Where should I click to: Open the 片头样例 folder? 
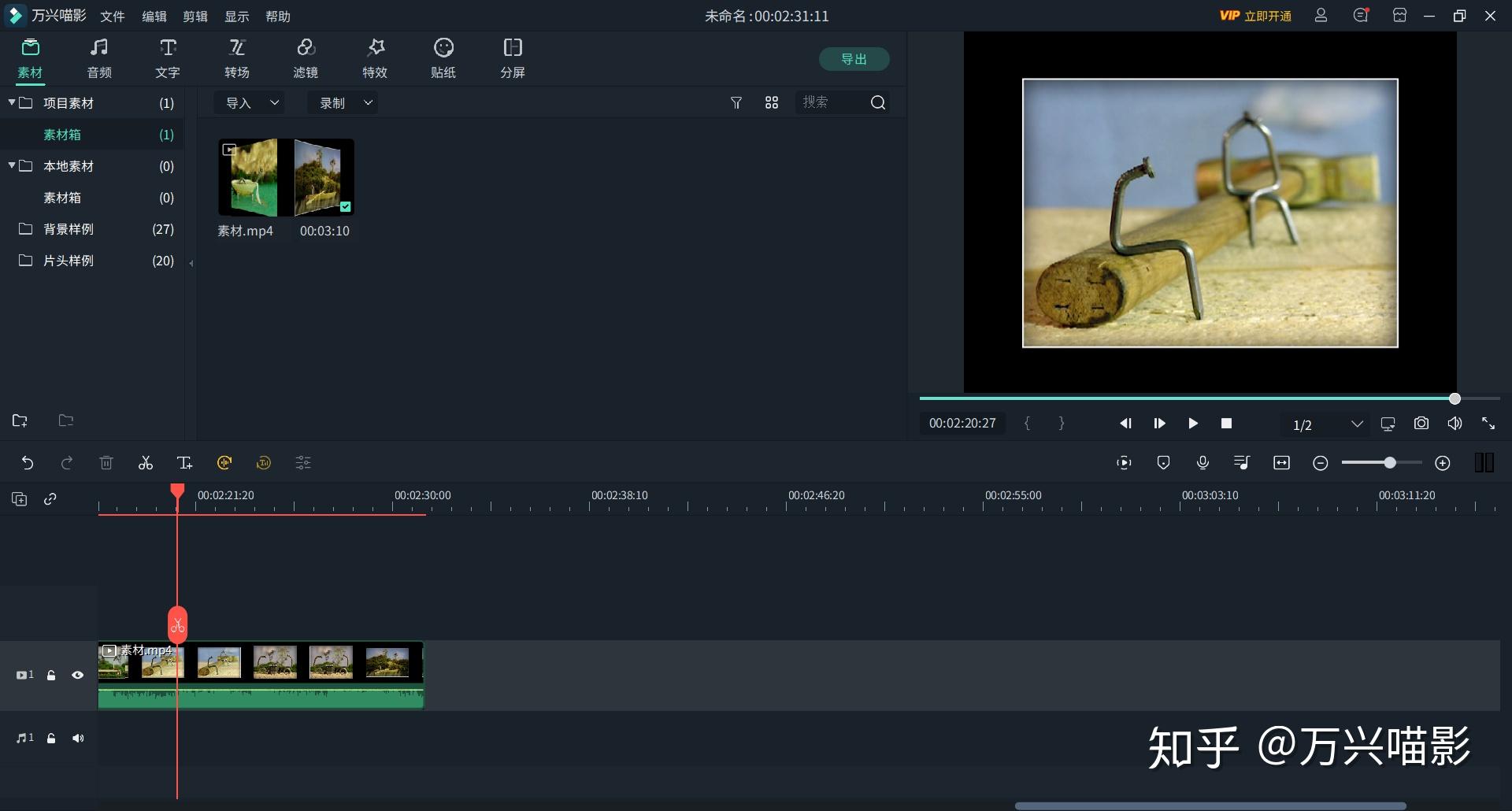pos(92,261)
